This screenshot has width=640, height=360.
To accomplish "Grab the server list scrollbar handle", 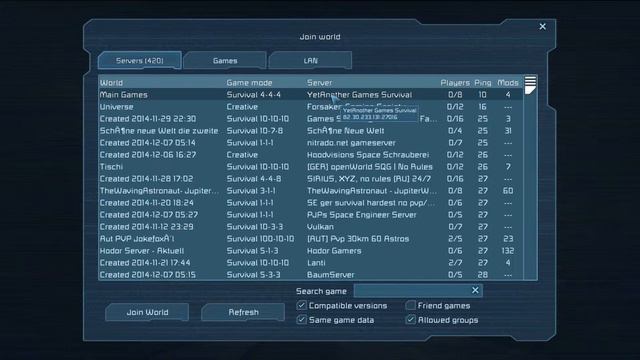I will (x=530, y=85).
